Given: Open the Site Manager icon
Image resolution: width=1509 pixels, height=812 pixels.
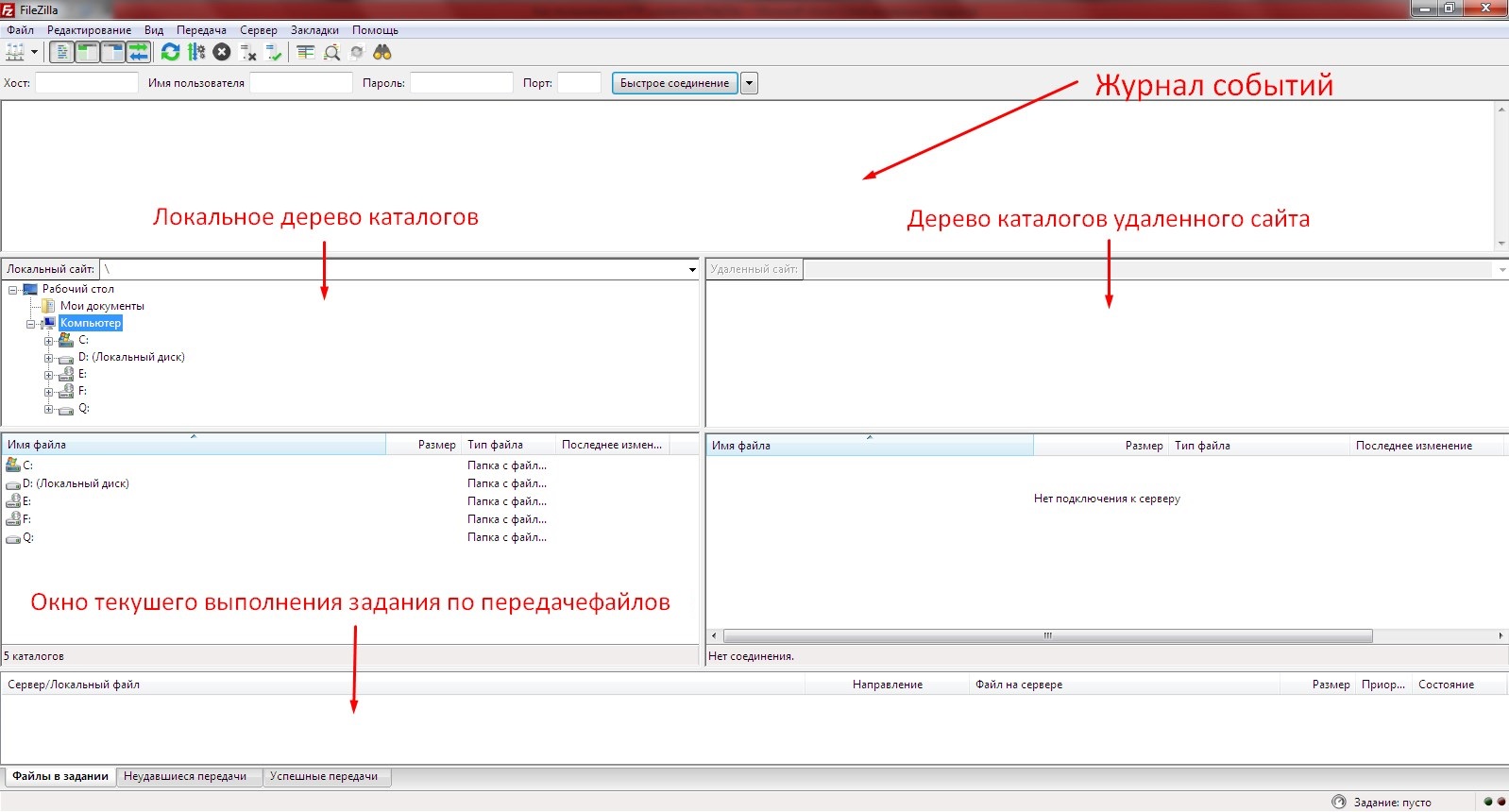Looking at the screenshot, I should [x=15, y=53].
